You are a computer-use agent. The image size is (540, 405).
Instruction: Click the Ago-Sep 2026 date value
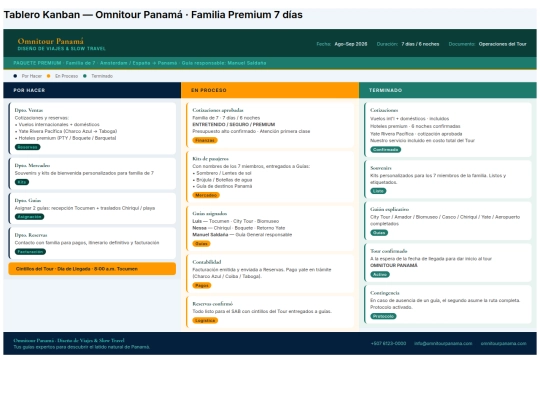pyautogui.click(x=351, y=44)
